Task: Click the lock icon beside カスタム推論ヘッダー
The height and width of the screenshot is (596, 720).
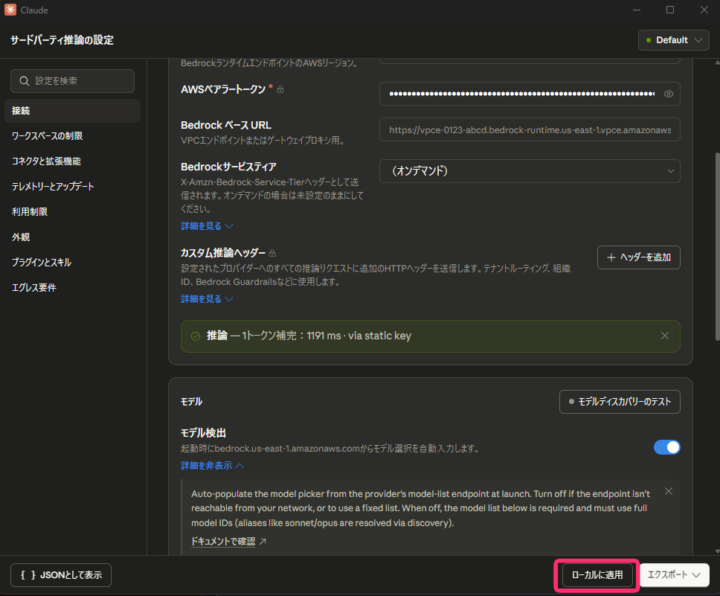Action: [x=272, y=253]
